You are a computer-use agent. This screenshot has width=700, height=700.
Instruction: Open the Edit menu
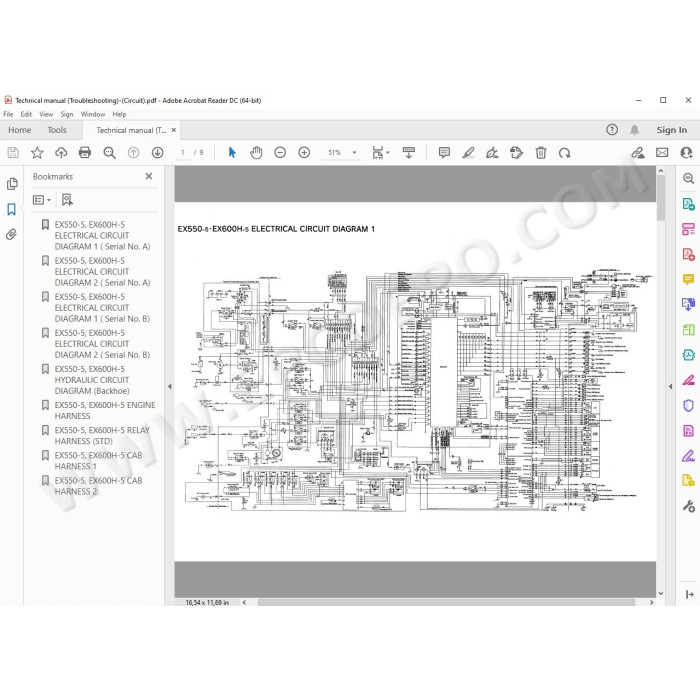pyautogui.click(x=26, y=114)
